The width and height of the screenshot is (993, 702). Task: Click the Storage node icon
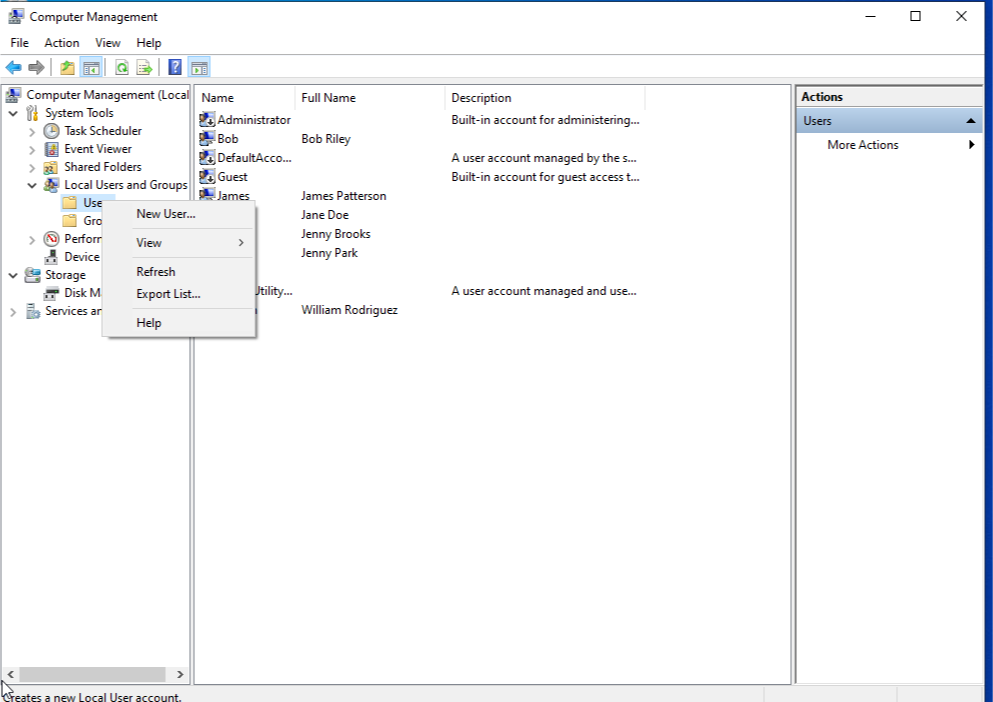pos(32,275)
